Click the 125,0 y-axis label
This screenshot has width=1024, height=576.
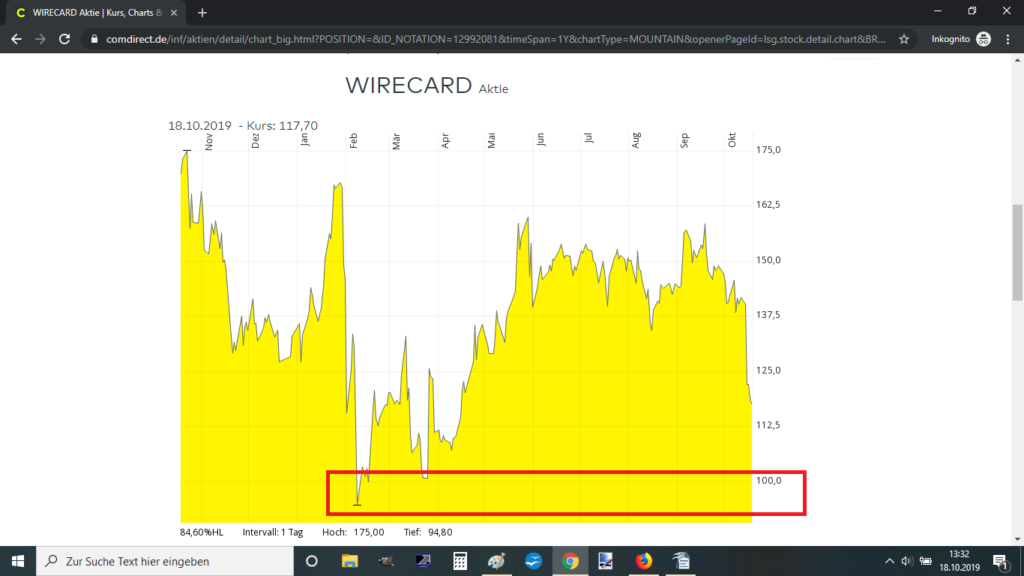(x=768, y=370)
